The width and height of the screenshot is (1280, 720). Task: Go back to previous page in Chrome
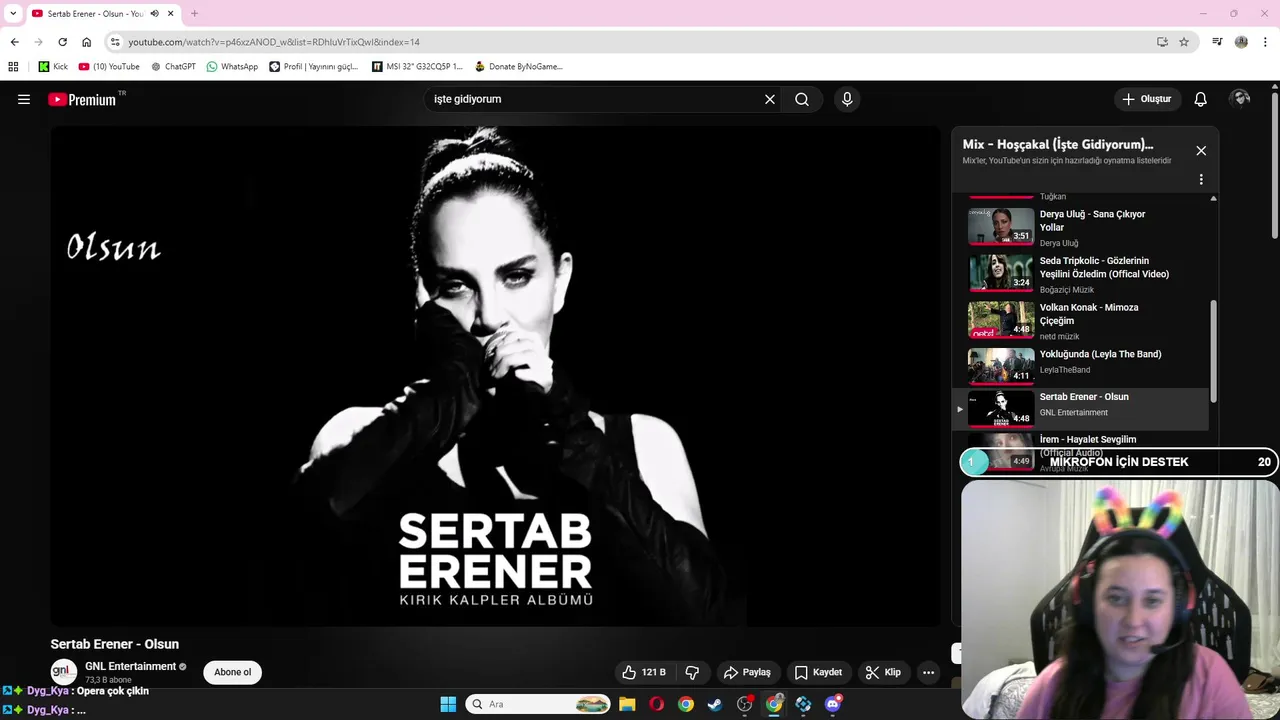(14, 42)
